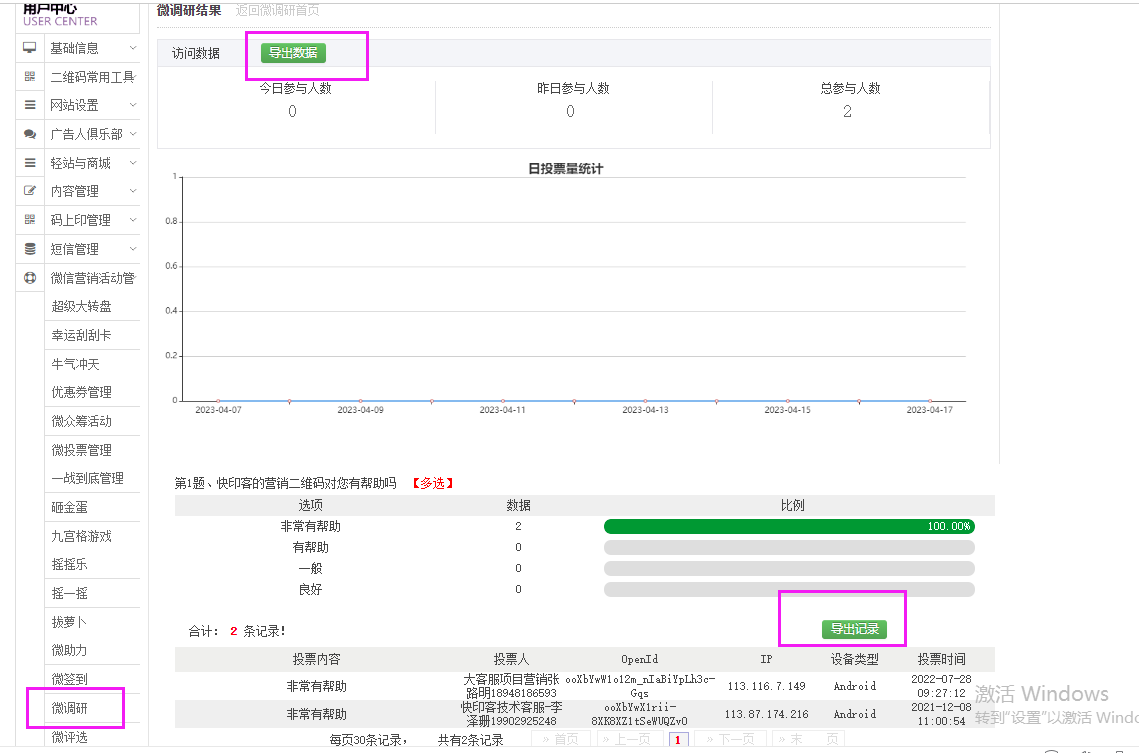The height and width of the screenshot is (753, 1139).
Task: Click the database icon beside 短信管理
Action: tap(30, 249)
